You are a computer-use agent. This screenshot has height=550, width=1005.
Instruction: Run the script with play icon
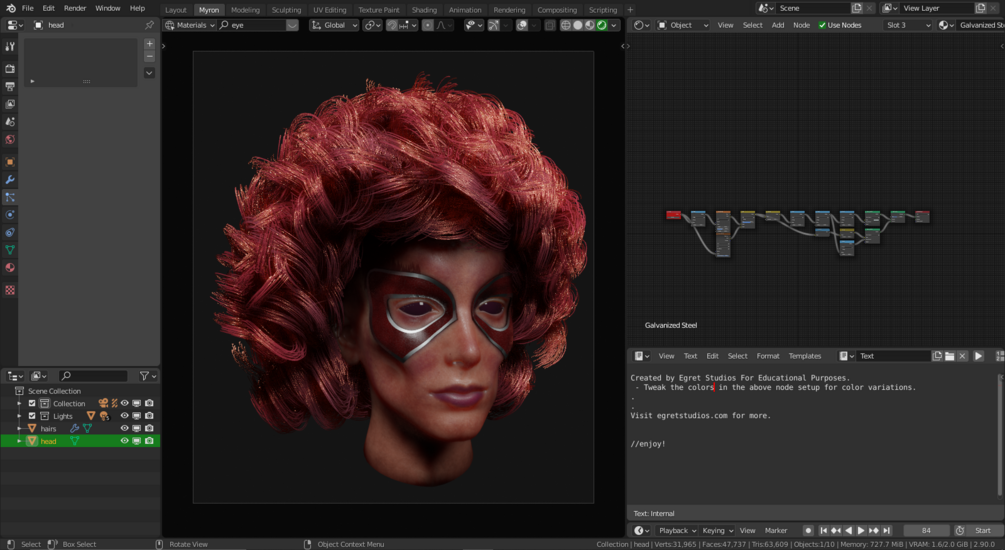pyautogui.click(x=978, y=356)
